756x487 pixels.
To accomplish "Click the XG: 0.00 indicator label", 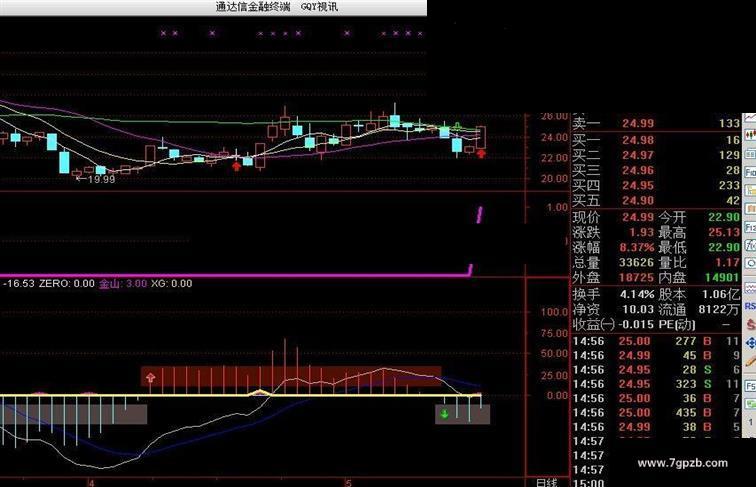I will pyautogui.click(x=172, y=284).
